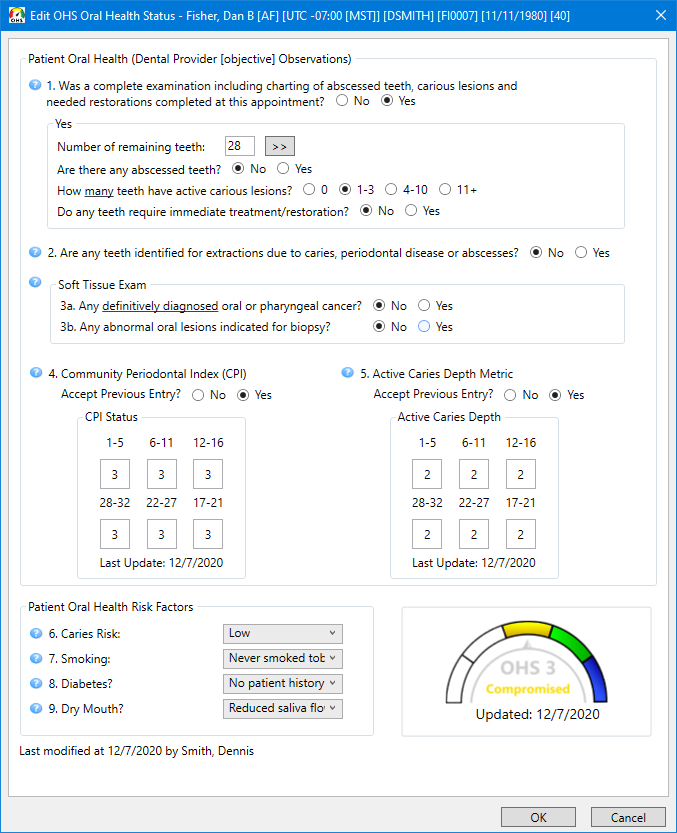The width and height of the screenshot is (677, 833).
Task: Select Yes for abnormal oral lesions biopsy
Action: [x=425, y=326]
